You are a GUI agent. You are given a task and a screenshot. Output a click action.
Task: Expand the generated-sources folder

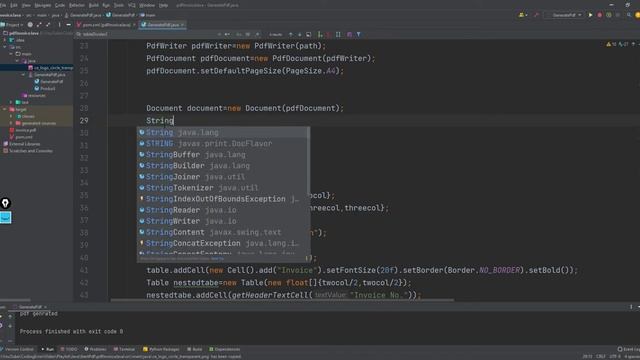(x=11, y=123)
